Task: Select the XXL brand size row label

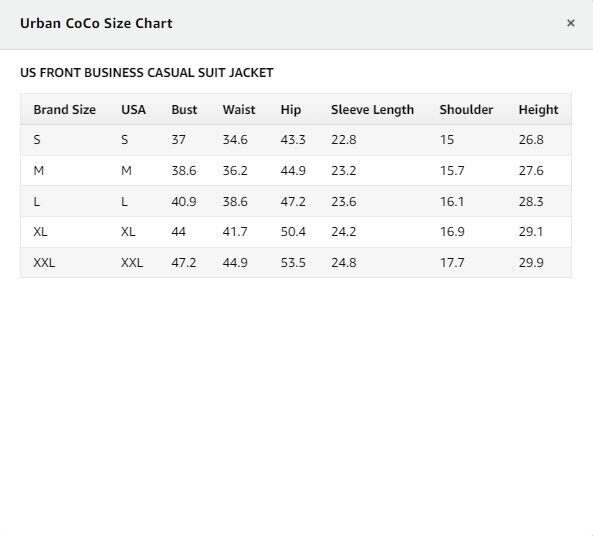Action: [x=44, y=263]
